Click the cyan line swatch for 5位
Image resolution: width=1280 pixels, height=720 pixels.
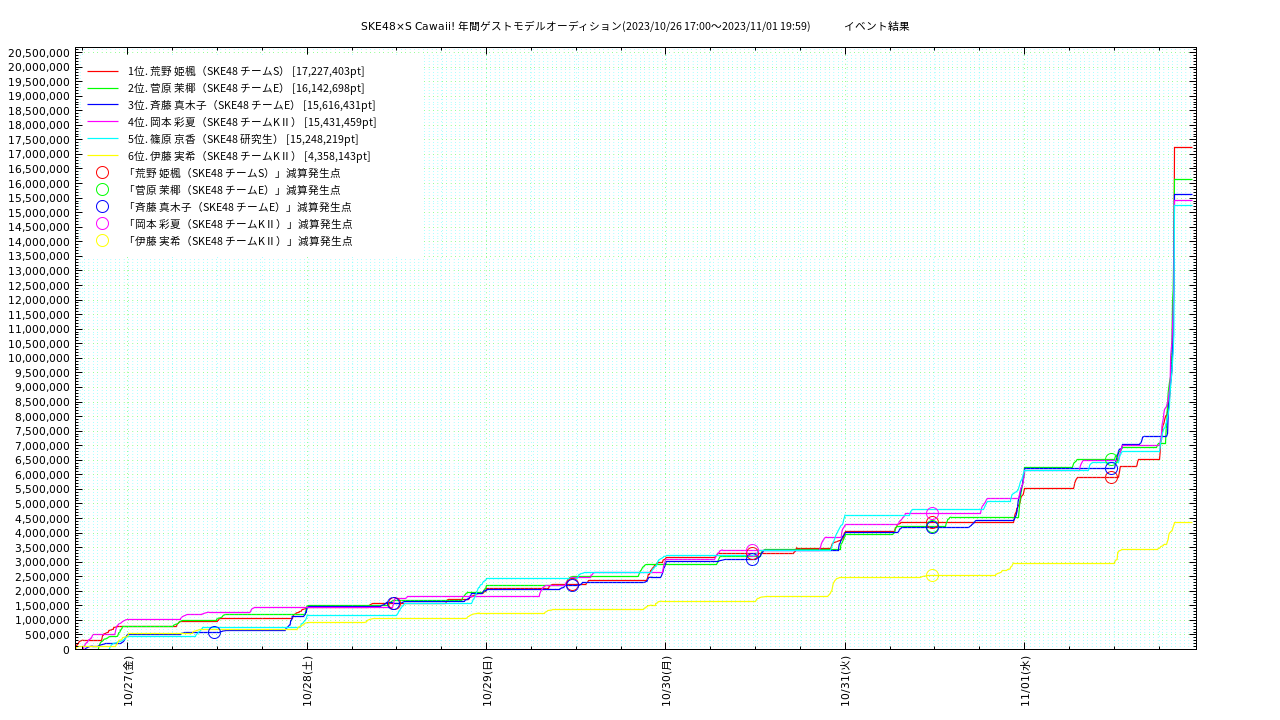(102, 139)
